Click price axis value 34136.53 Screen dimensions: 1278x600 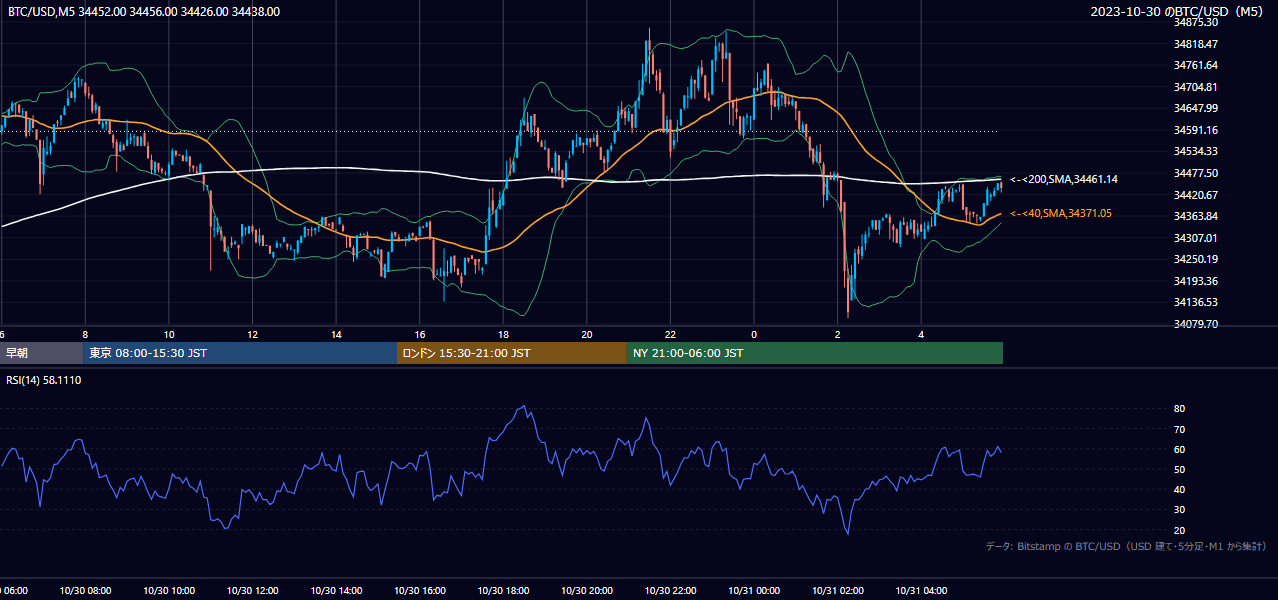(1196, 302)
